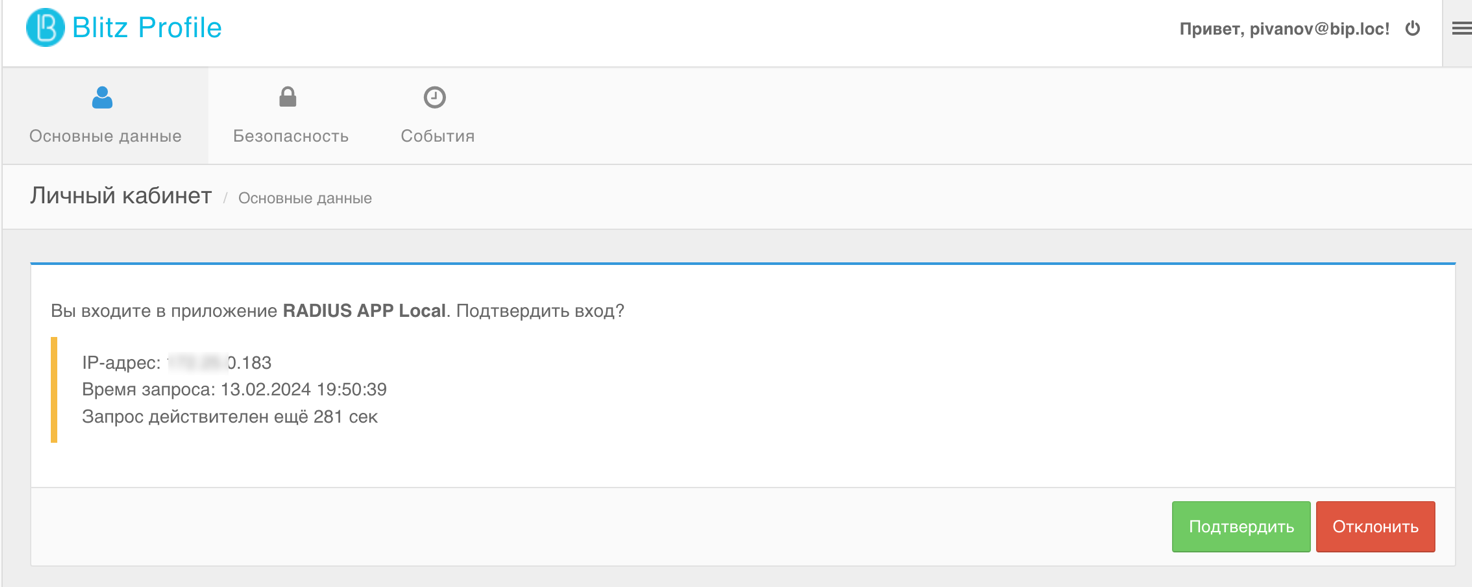Switch to the Основные данные tab label
The width and height of the screenshot is (1472, 587).
pos(105,136)
